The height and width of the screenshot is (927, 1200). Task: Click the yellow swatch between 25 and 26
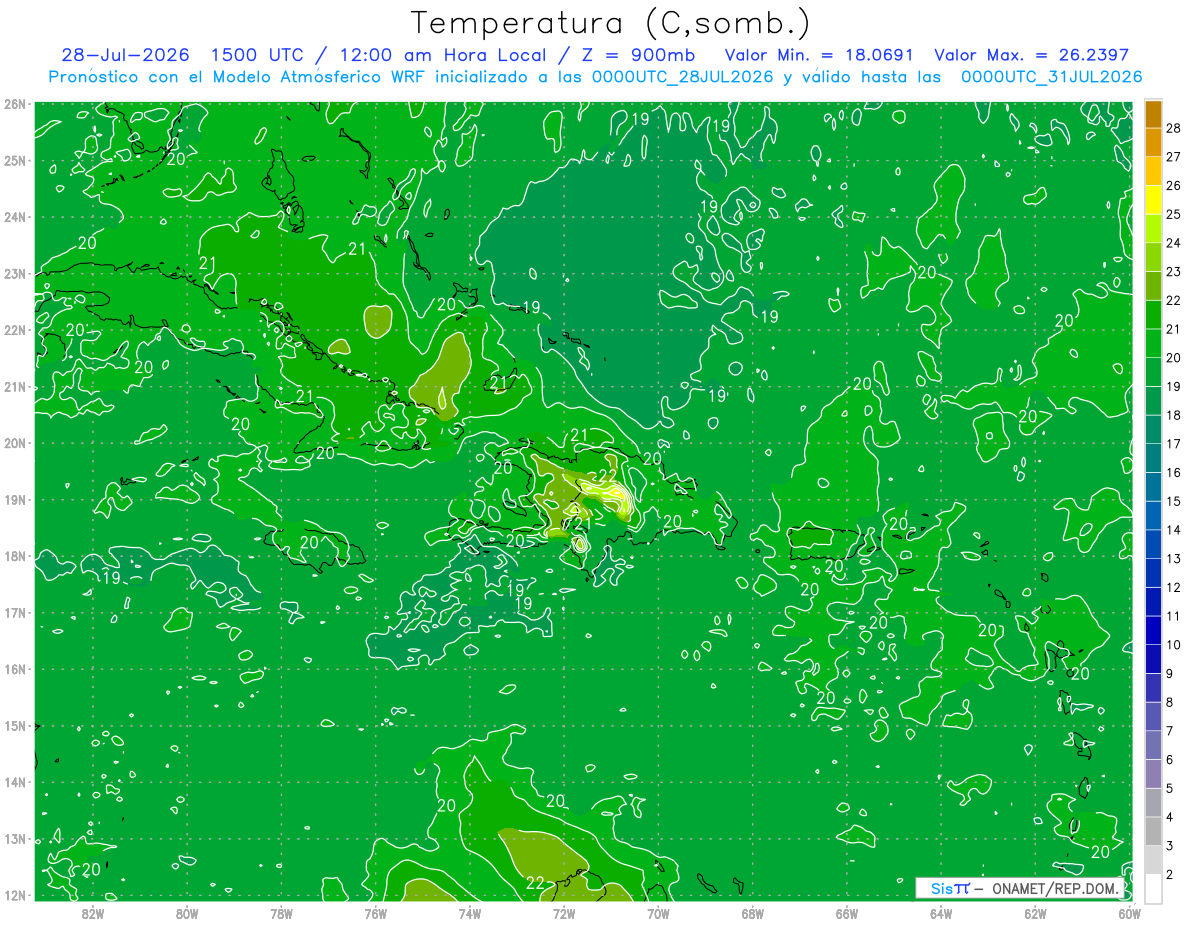[1153, 199]
